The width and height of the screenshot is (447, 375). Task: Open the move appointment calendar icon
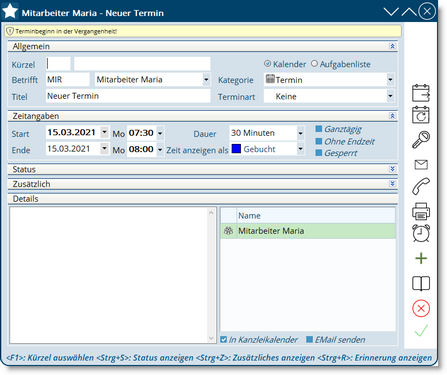pos(421,93)
